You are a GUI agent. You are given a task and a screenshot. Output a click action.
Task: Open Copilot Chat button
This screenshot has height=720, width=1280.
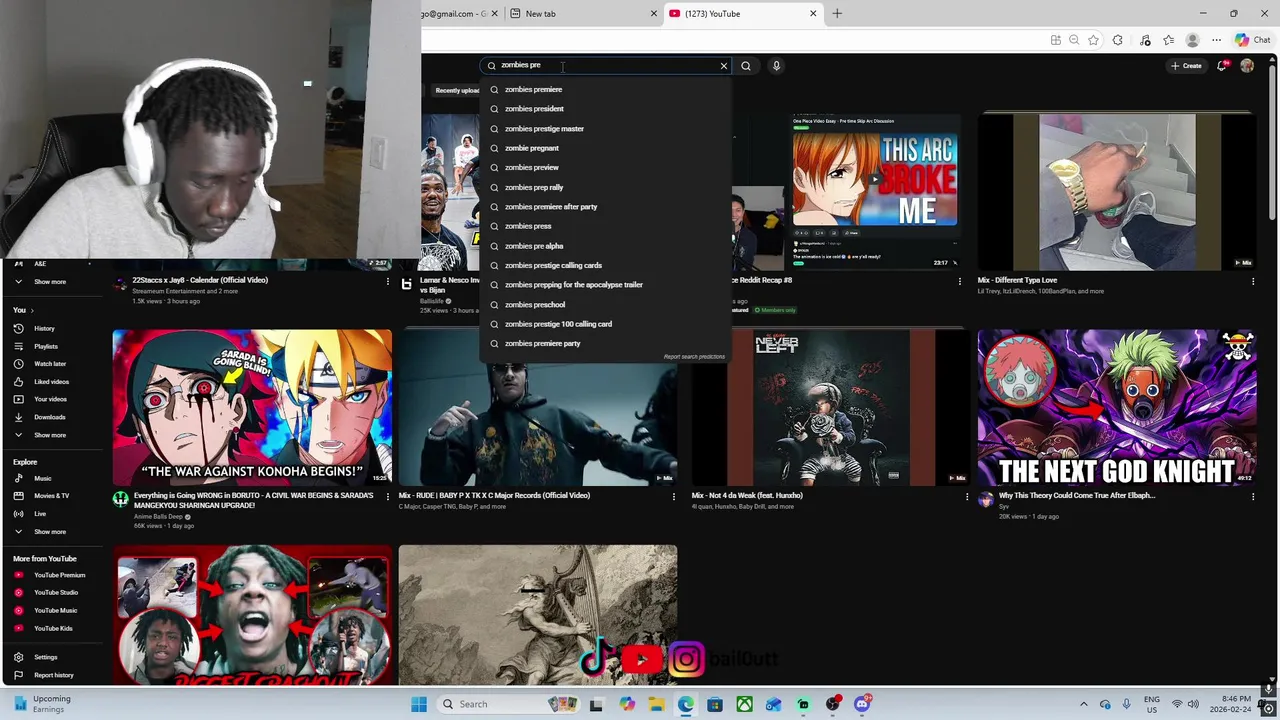[x=1252, y=40]
